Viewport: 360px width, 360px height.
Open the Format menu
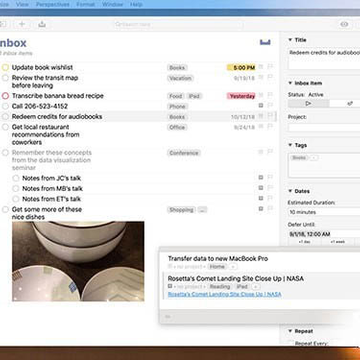[86, 4]
